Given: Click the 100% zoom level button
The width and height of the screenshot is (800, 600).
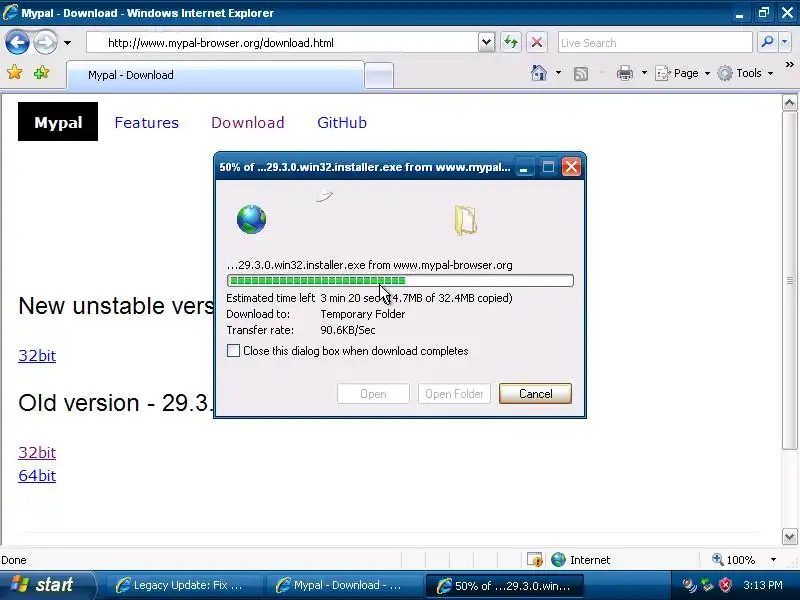Looking at the screenshot, I should [x=734, y=560].
